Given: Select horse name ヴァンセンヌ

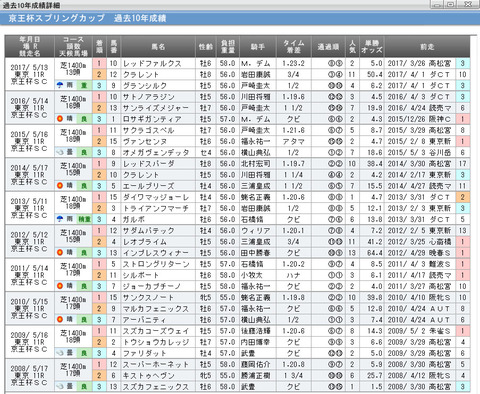Looking at the screenshot, I should point(145,141).
